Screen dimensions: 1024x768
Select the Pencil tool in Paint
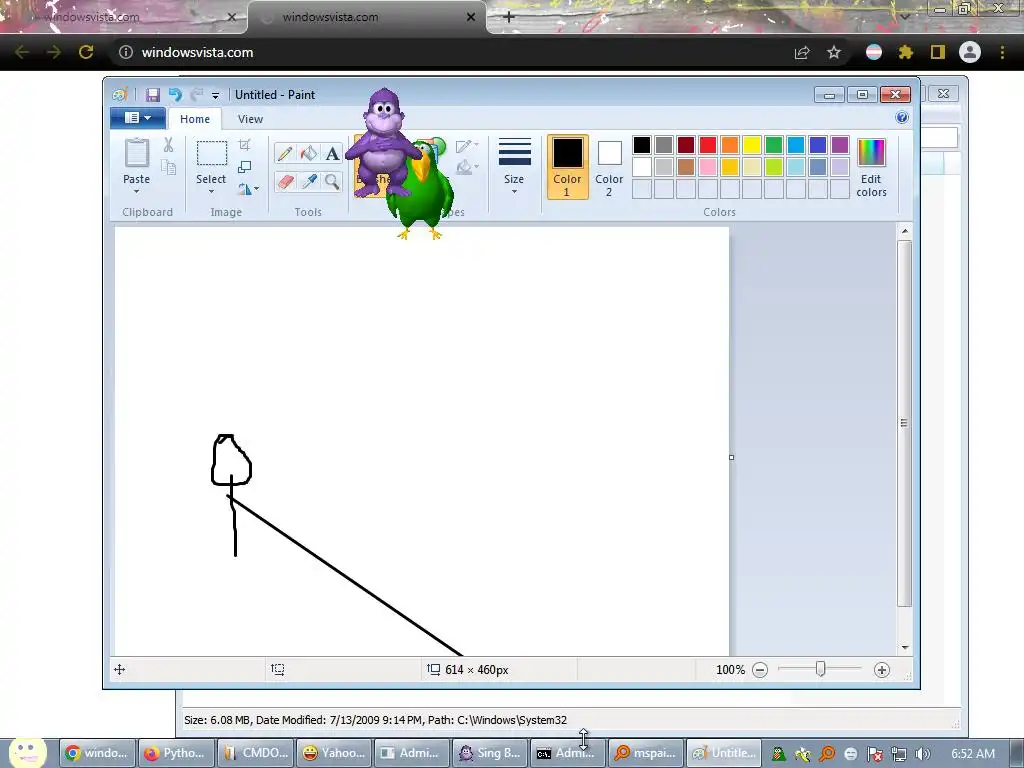pos(285,153)
